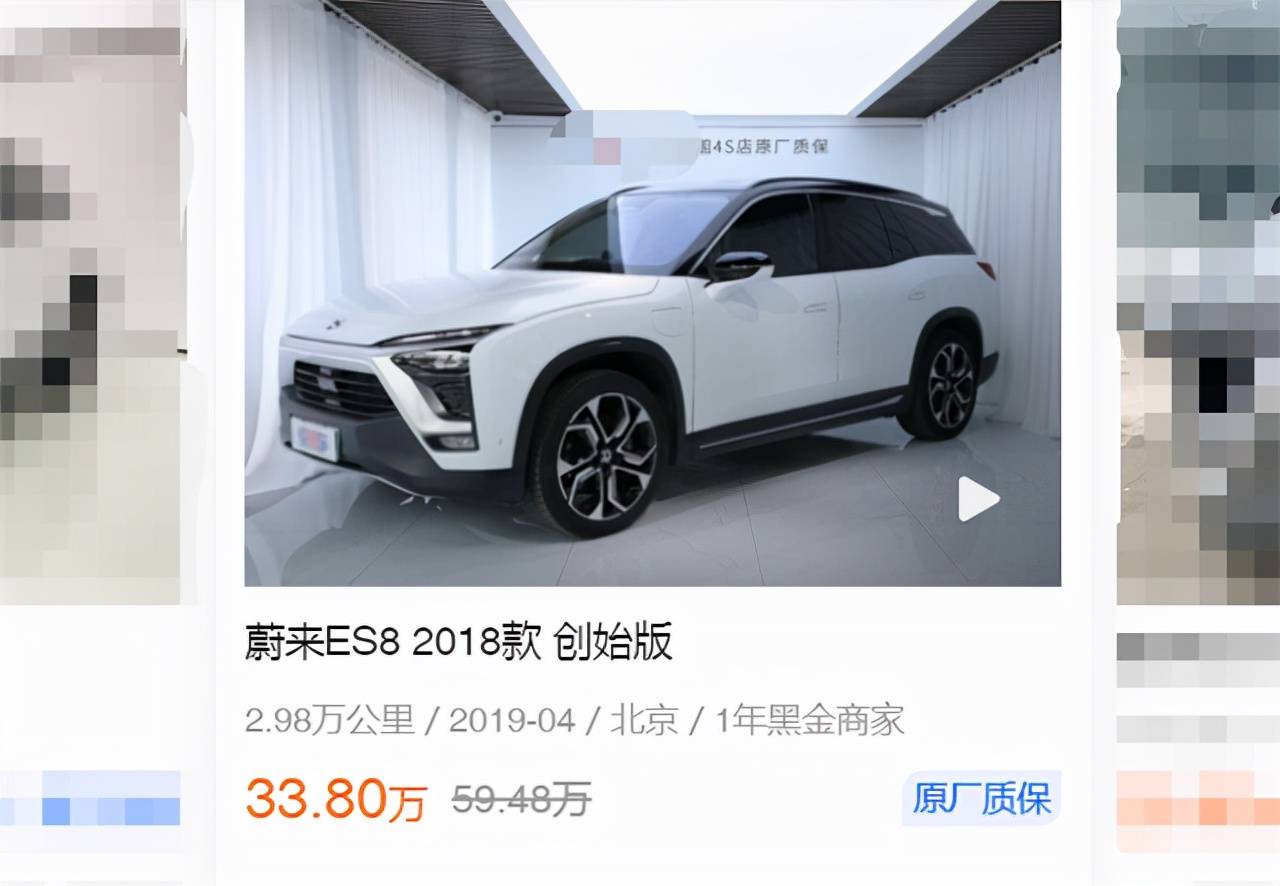Click the blurred orange price on right card
The height and width of the screenshot is (886, 1280).
pyautogui.click(x=1198, y=798)
